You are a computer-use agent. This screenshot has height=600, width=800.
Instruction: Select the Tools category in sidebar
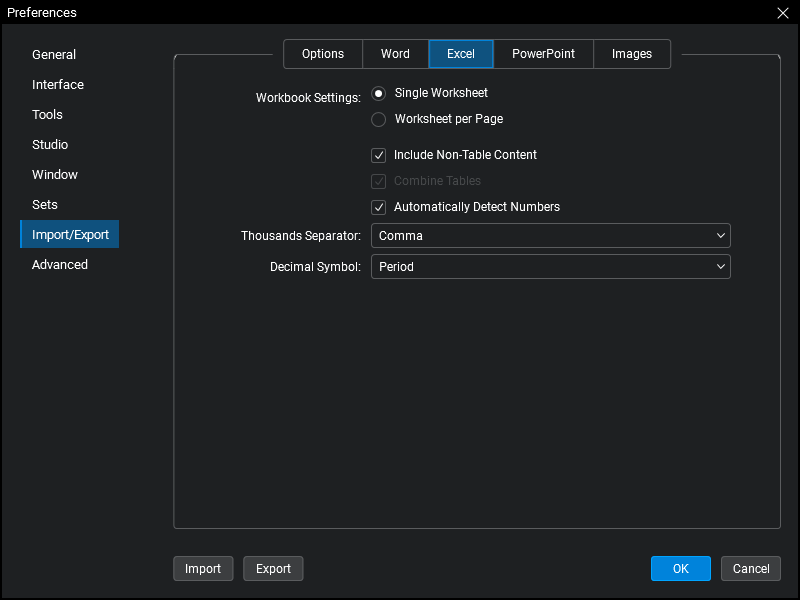(x=47, y=115)
